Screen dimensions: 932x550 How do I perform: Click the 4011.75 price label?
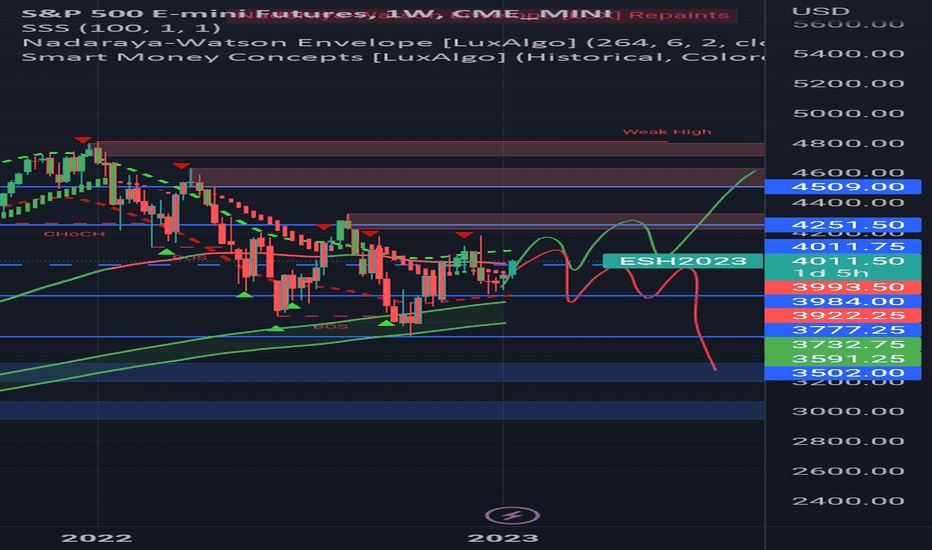pyautogui.click(x=843, y=246)
